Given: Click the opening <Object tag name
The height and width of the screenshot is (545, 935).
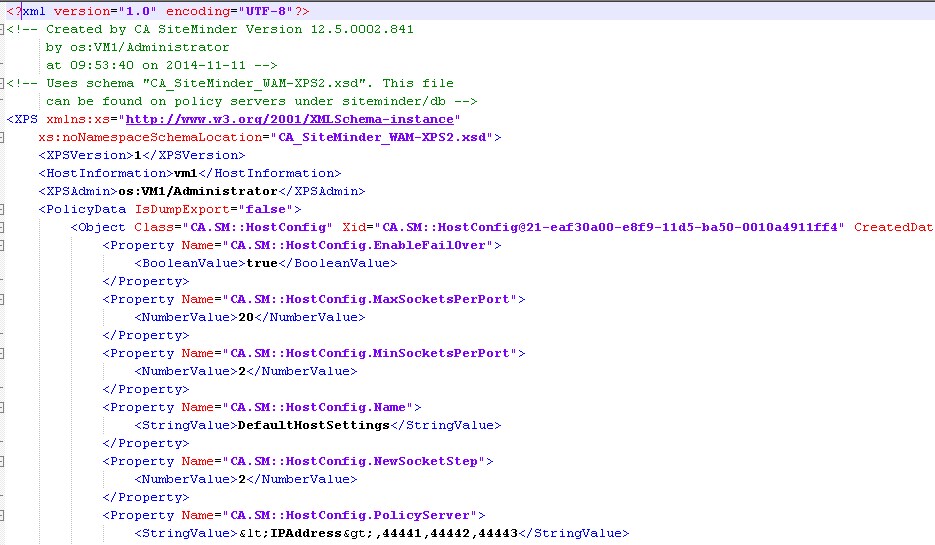Looking at the screenshot, I should pyautogui.click(x=98, y=227).
